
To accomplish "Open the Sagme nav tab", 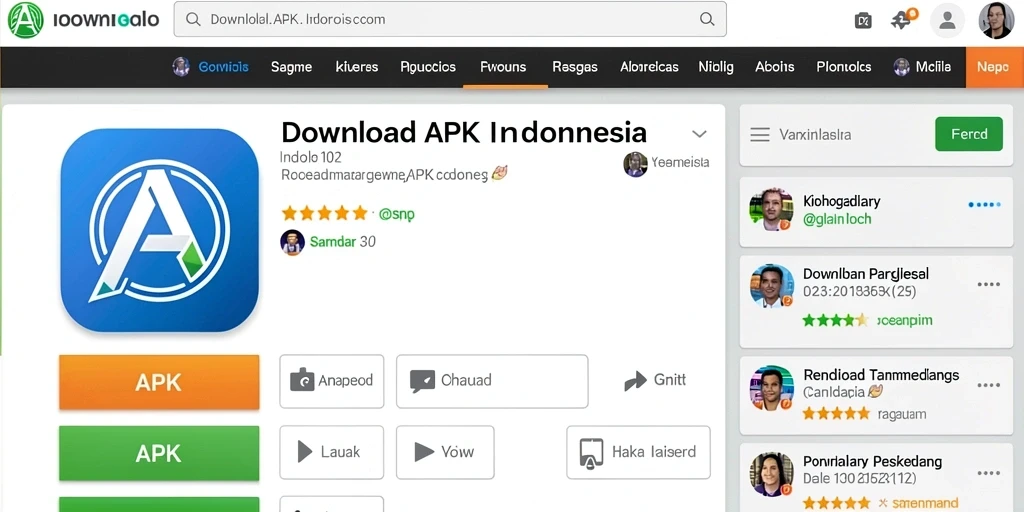I will pyautogui.click(x=291, y=67).
